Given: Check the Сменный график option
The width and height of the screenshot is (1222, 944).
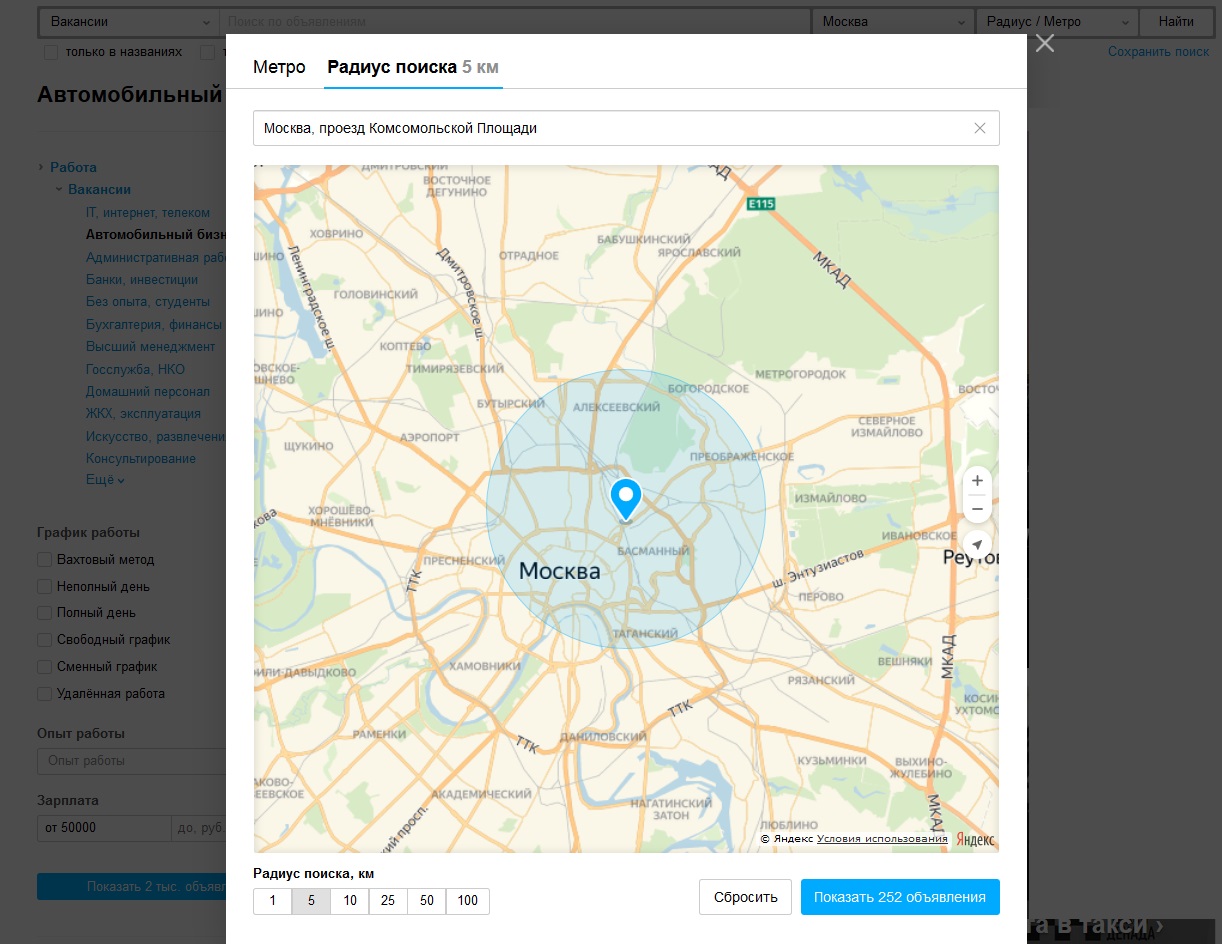Looking at the screenshot, I should pyautogui.click(x=44, y=667).
